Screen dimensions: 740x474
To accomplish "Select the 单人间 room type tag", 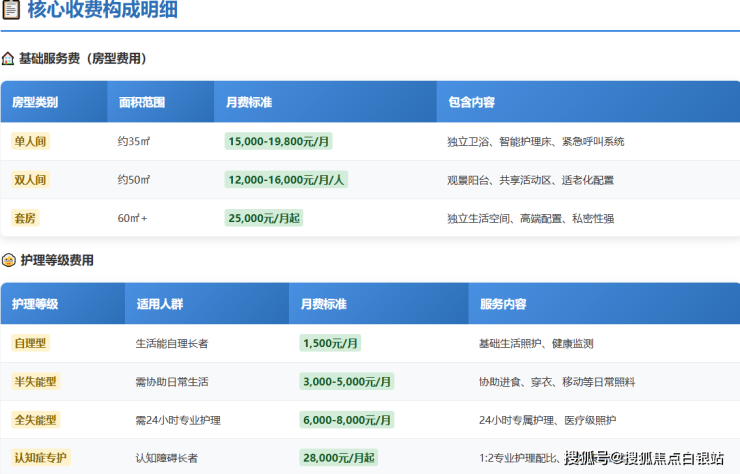I will 30,142.
